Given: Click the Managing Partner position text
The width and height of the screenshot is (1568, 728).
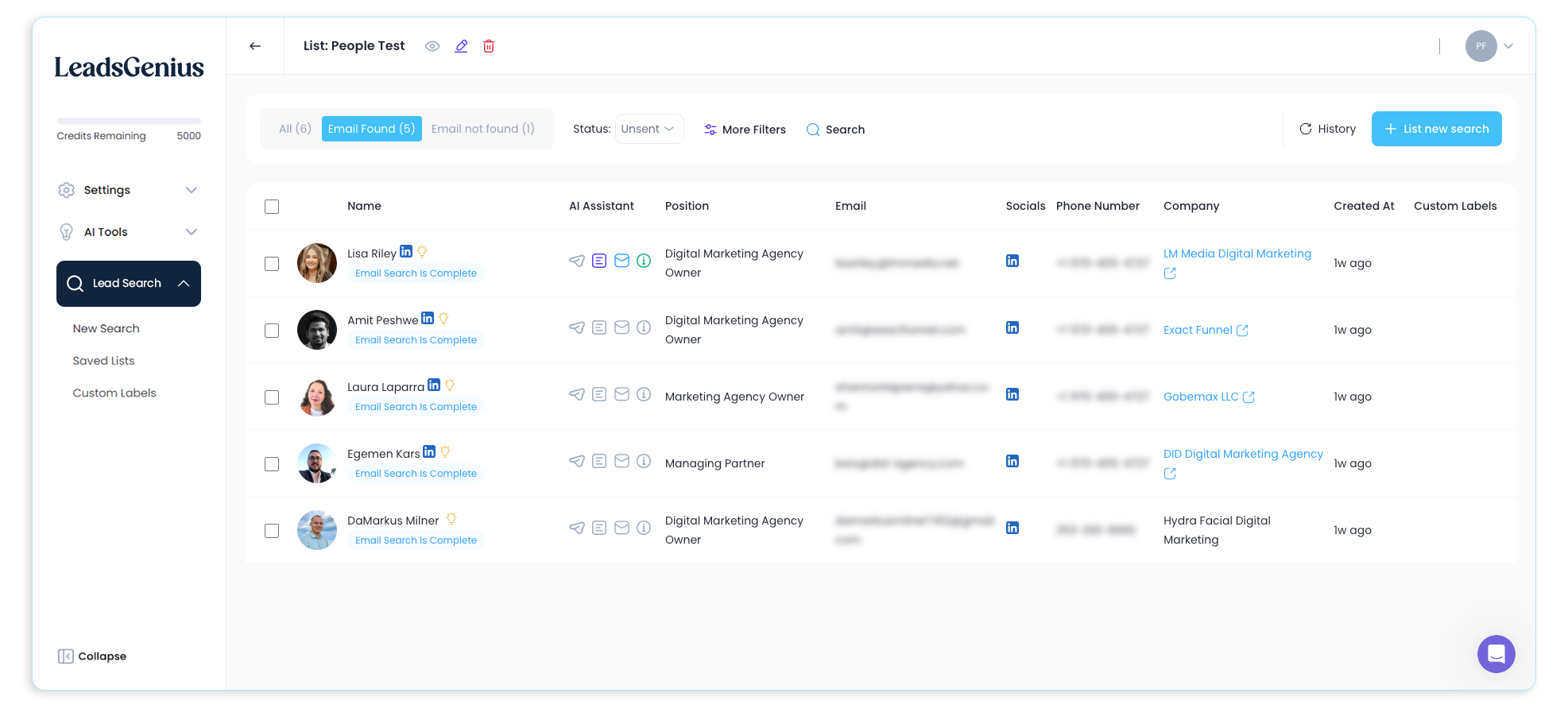Looking at the screenshot, I should [715, 463].
